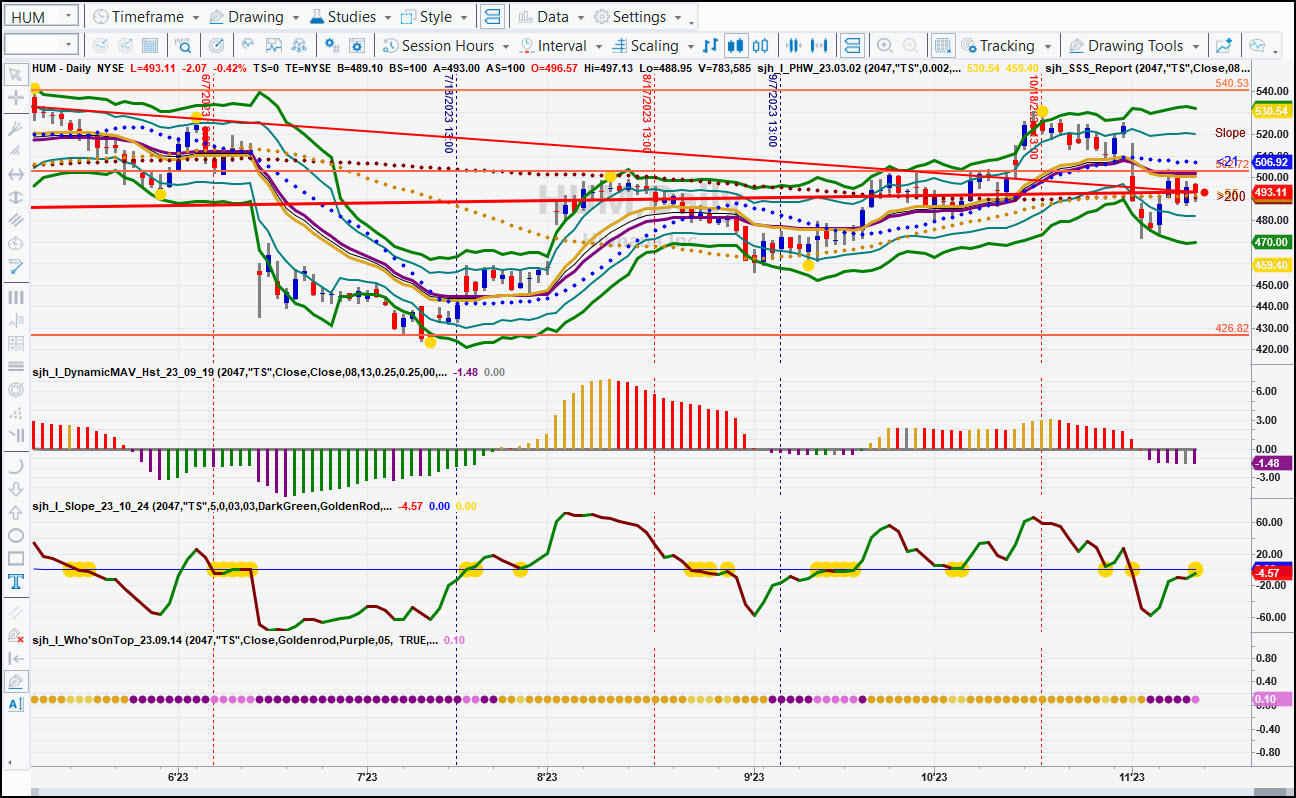This screenshot has width=1296, height=798.
Task: Select the text annotation tool
Action: tap(15, 582)
